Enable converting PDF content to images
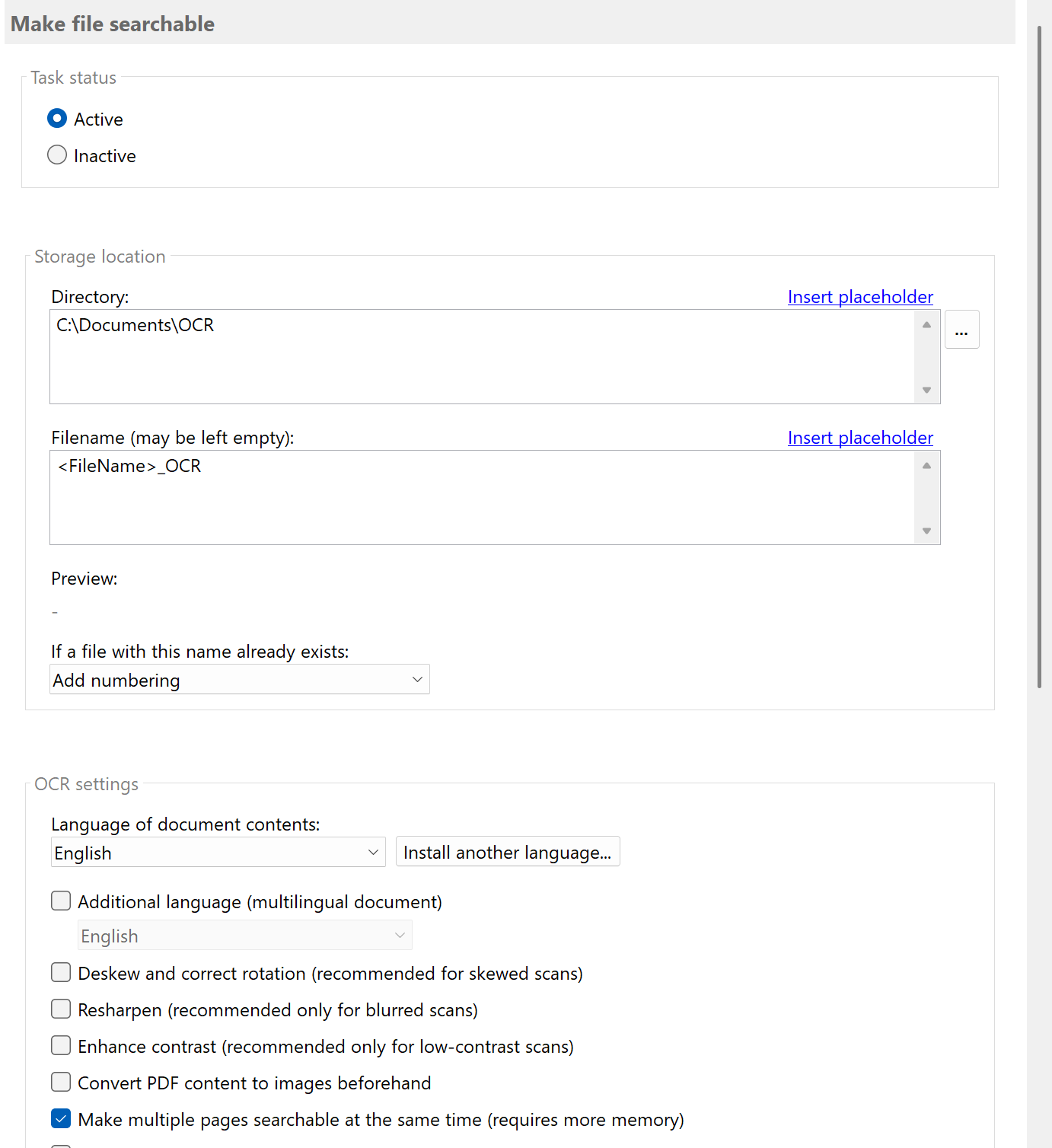Viewport: 1052px width, 1148px height. click(x=60, y=1082)
